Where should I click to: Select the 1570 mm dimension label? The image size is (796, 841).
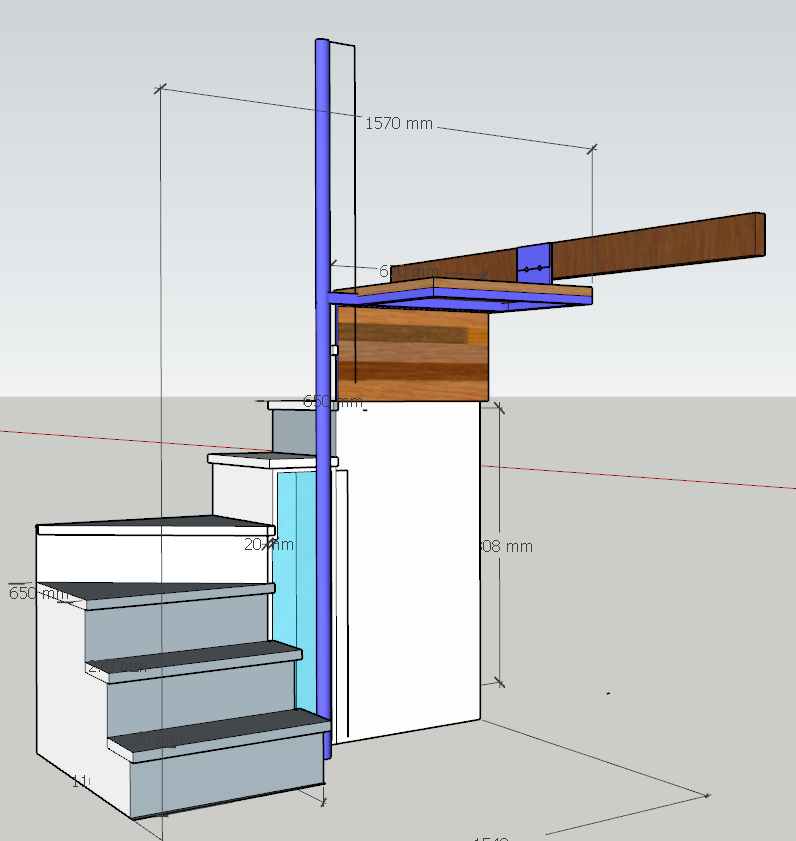click(399, 124)
